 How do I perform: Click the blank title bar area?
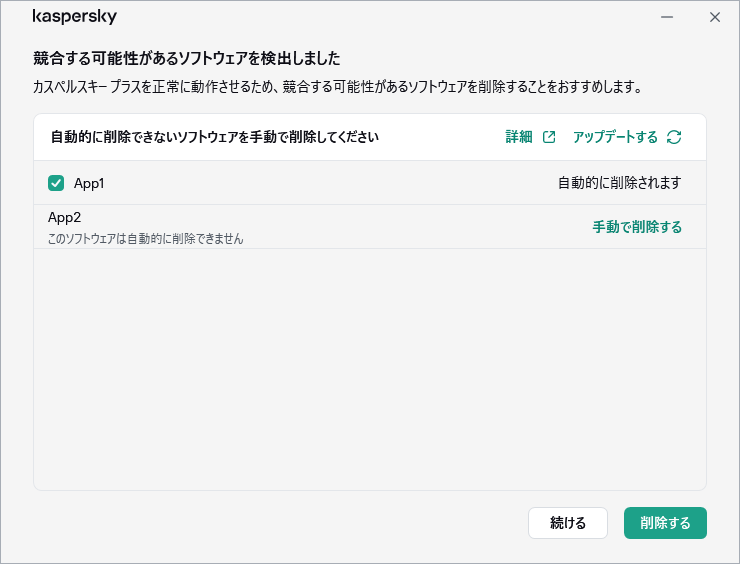tap(380, 17)
